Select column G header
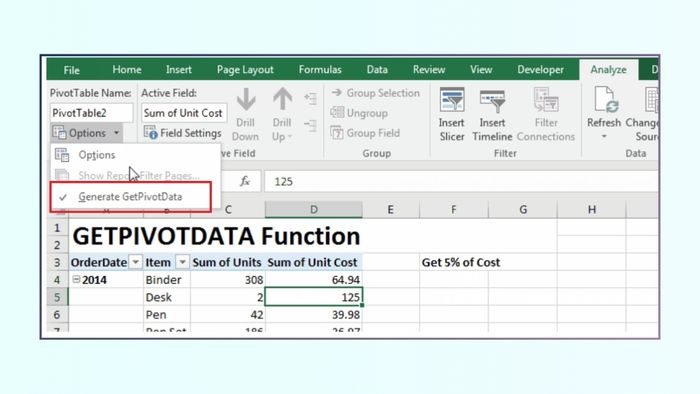700x394 pixels. pos(523,210)
